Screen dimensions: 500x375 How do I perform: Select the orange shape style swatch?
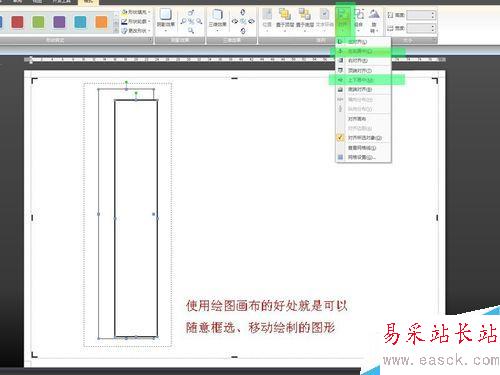(101, 22)
